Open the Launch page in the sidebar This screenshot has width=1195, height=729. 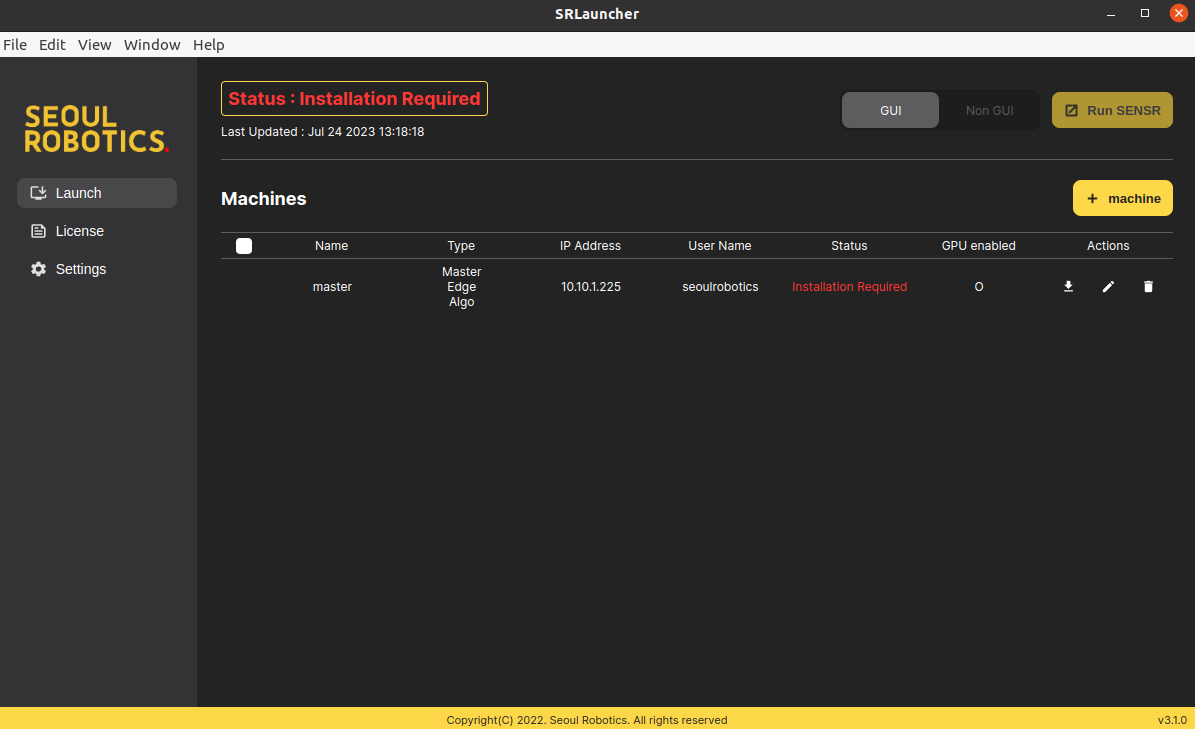click(x=97, y=193)
